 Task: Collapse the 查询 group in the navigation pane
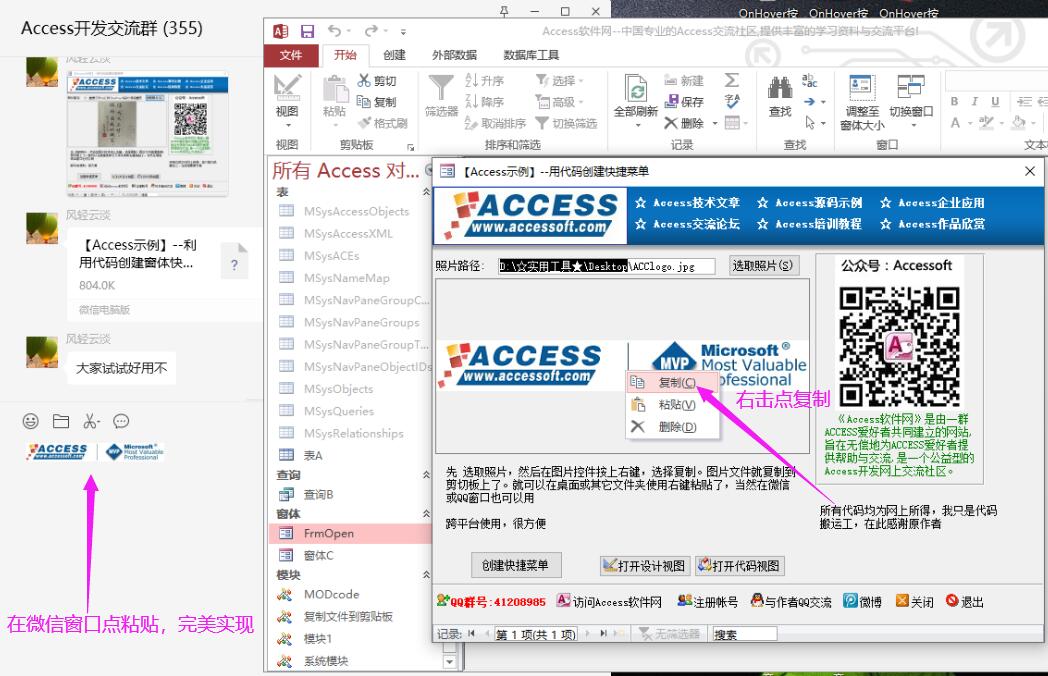click(426, 475)
